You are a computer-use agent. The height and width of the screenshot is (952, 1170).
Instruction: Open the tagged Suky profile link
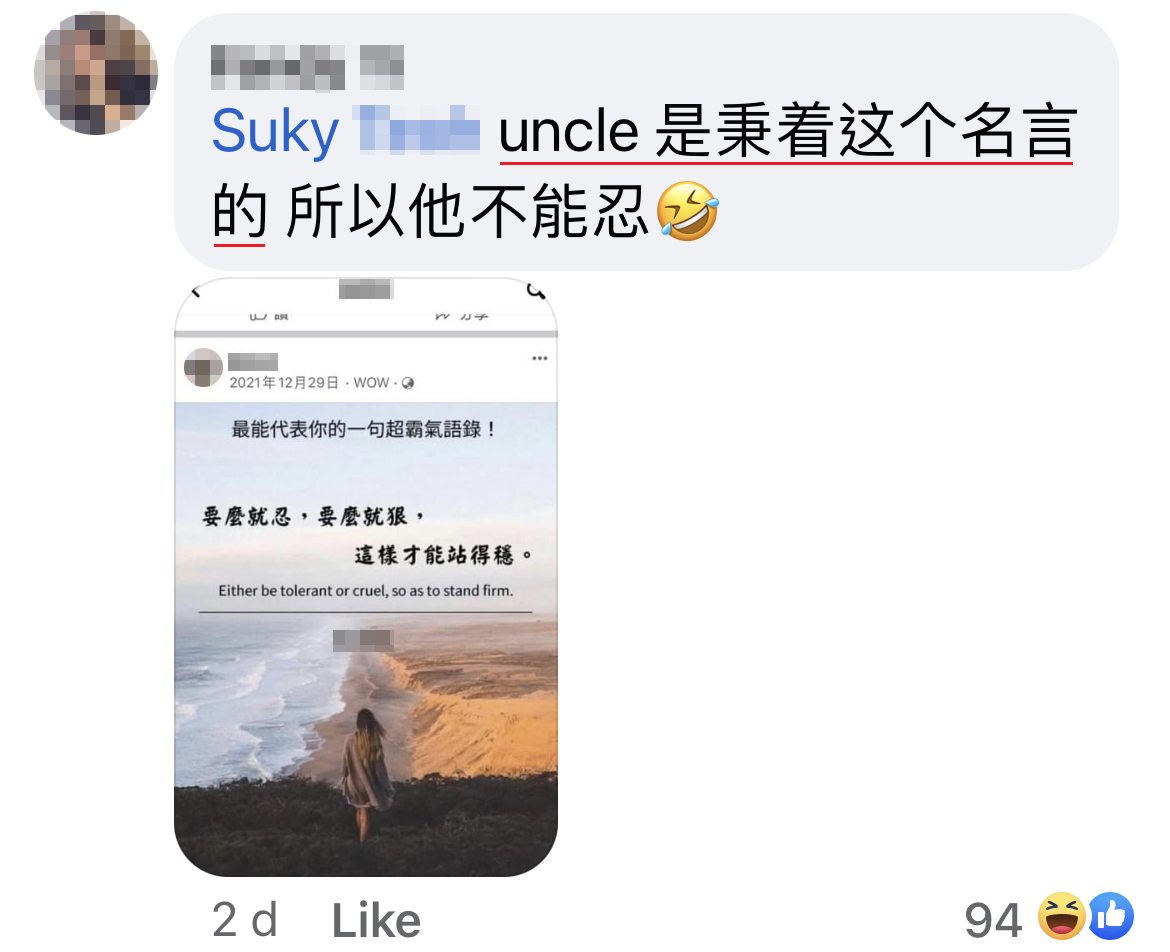tap(345, 131)
